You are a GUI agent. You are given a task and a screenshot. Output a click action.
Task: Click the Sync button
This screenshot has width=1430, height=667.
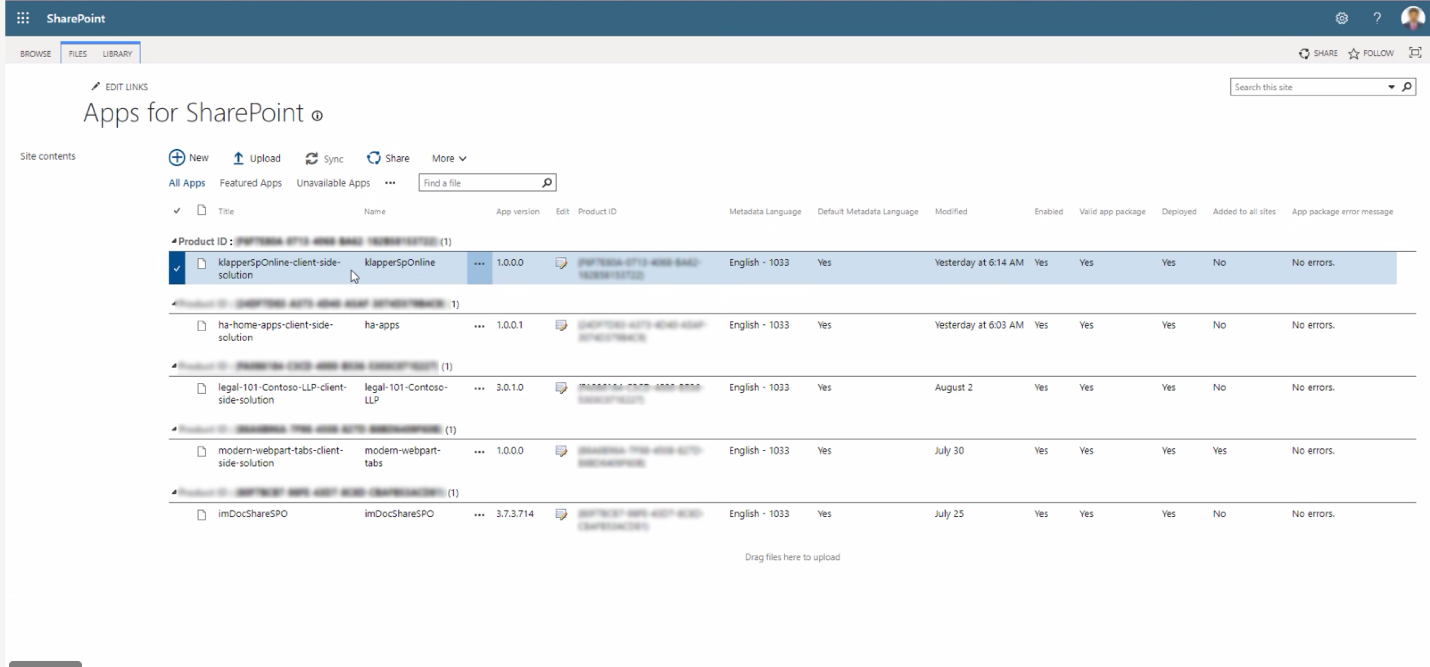[x=325, y=158]
